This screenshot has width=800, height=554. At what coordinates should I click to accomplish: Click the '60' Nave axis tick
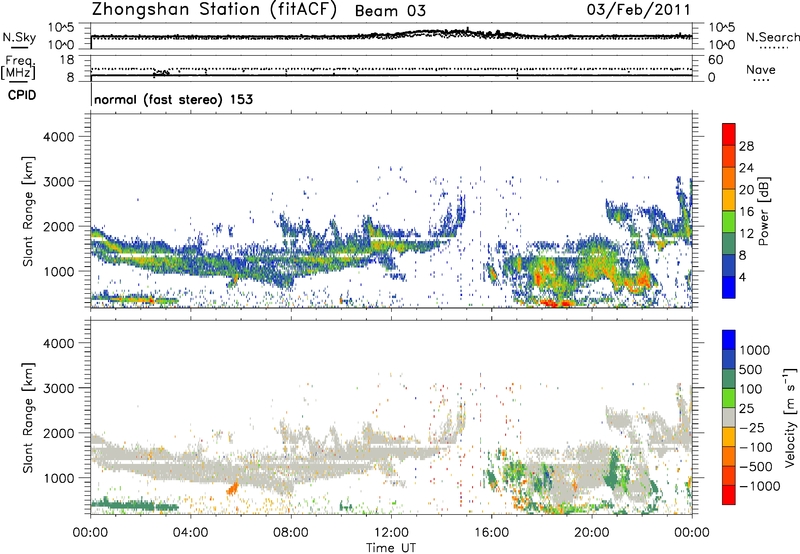point(715,60)
